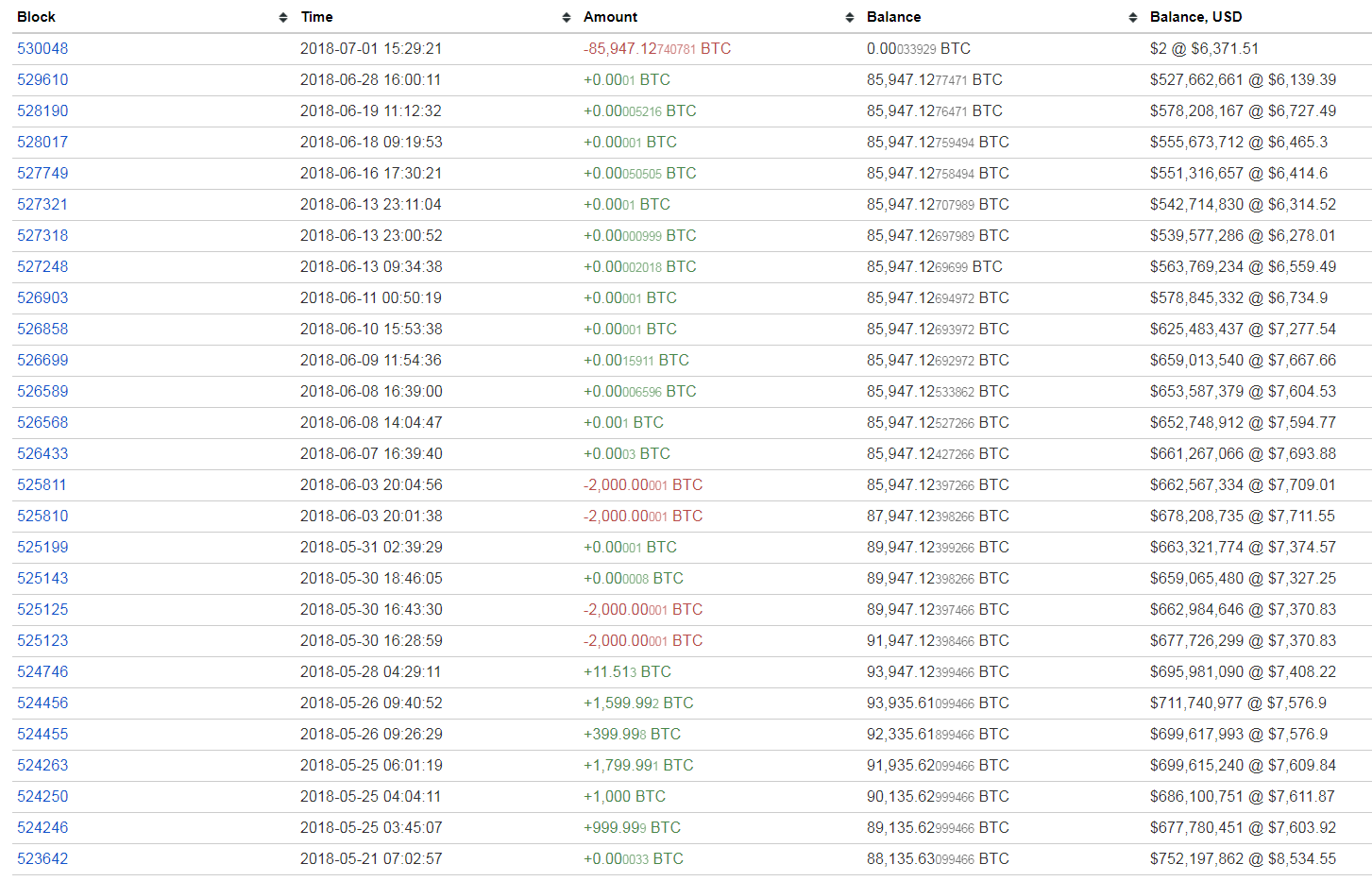1372x881 pixels.
Task: Open block 524456 link
Action: click(42, 703)
